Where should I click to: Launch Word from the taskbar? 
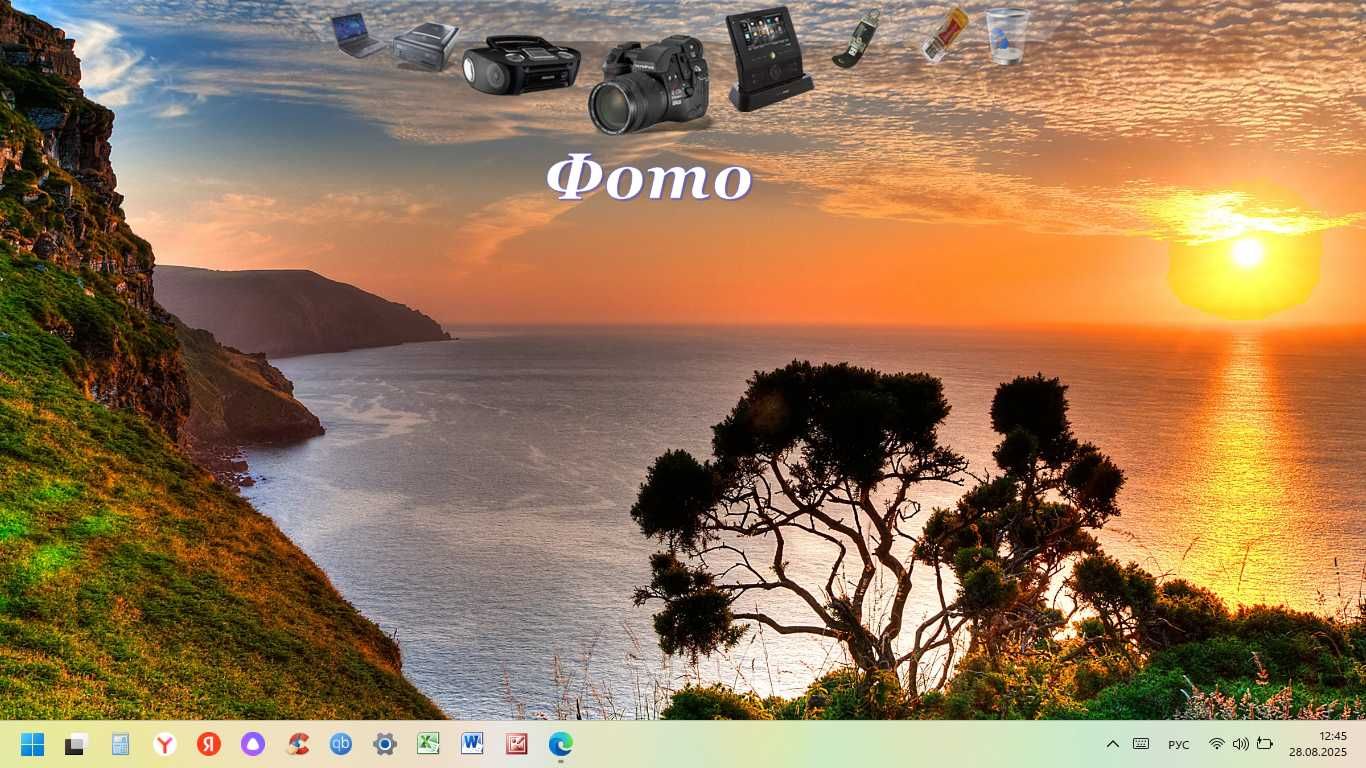[x=472, y=744]
